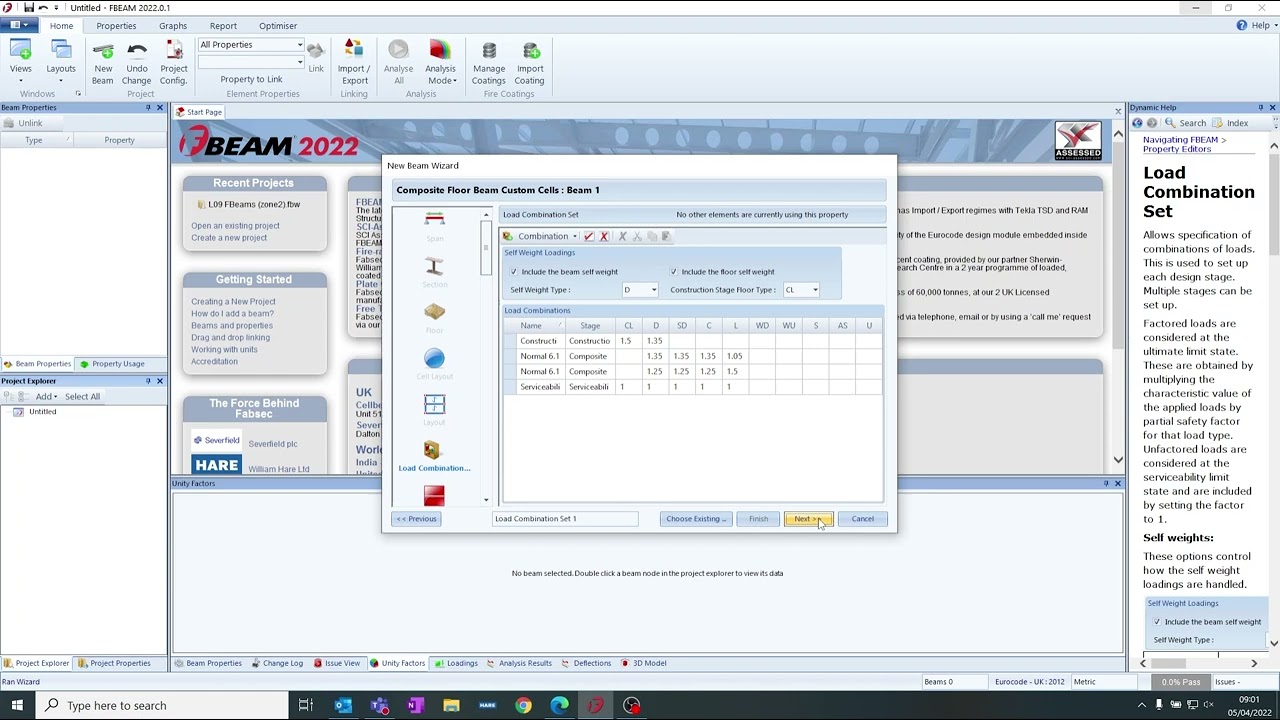Click the paste icon in the combination toolbar
Viewport: 1280px width, 720px height.
coord(666,236)
